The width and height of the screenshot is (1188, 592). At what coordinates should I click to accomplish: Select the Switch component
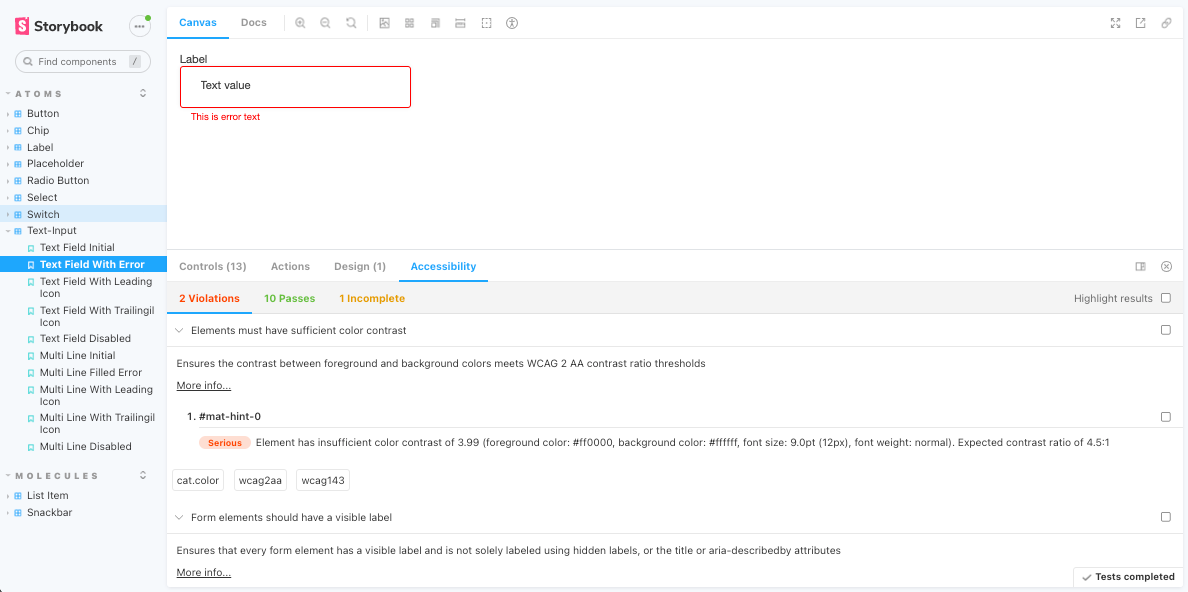point(42,215)
